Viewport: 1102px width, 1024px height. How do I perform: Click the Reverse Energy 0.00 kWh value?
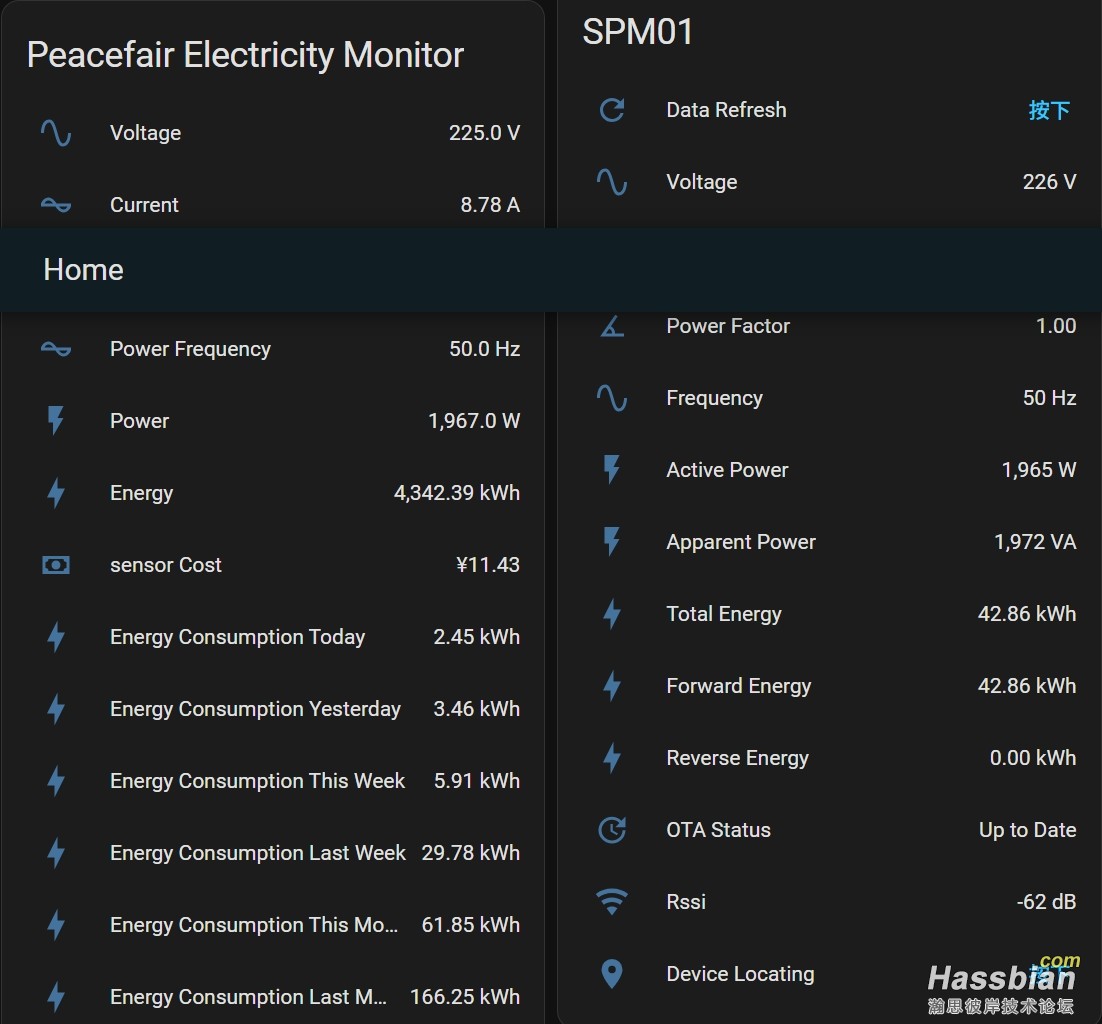[x=1032, y=758]
